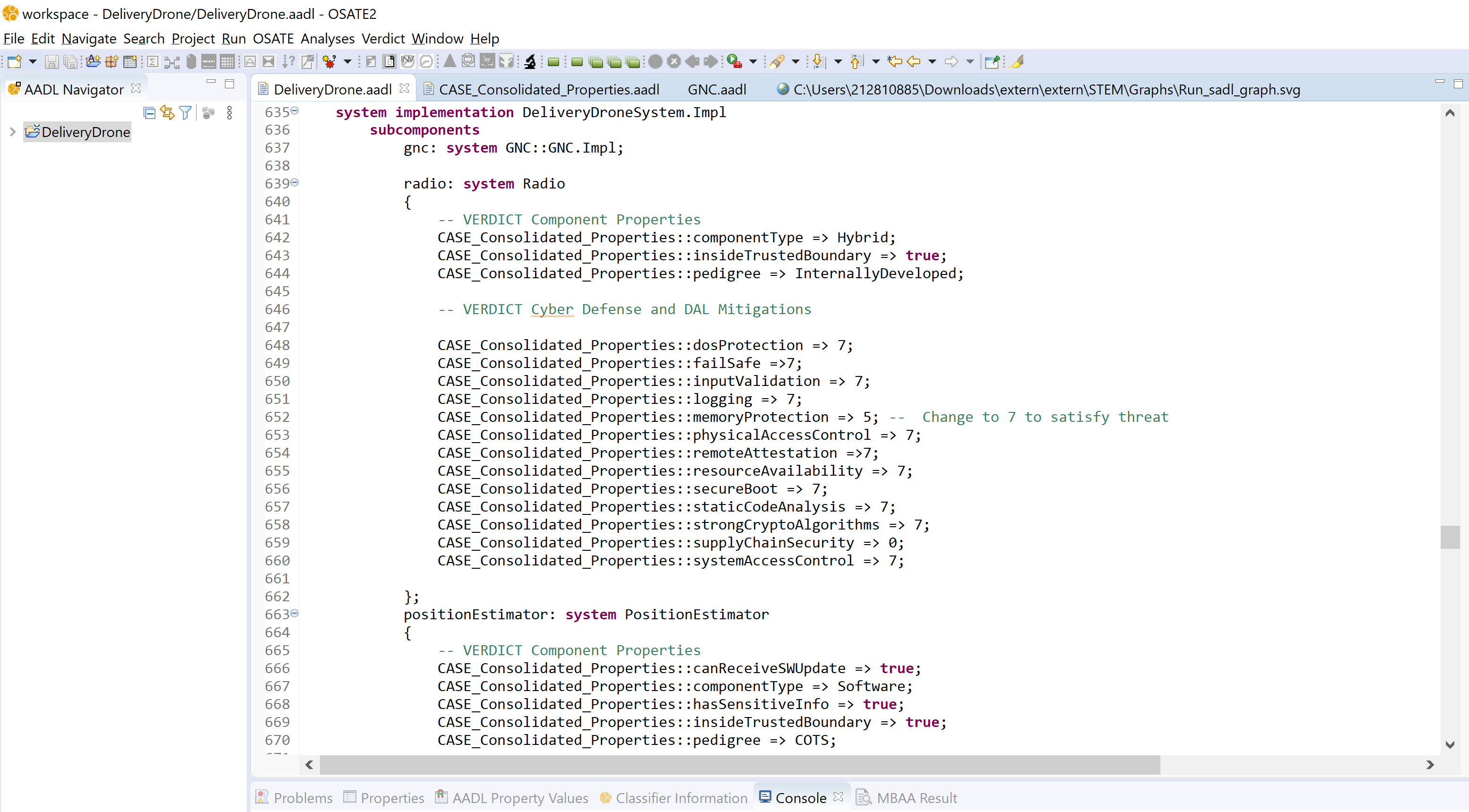Viewport: 1469px width, 812px height.
Task: Open the OSATE menu
Action: (x=273, y=38)
